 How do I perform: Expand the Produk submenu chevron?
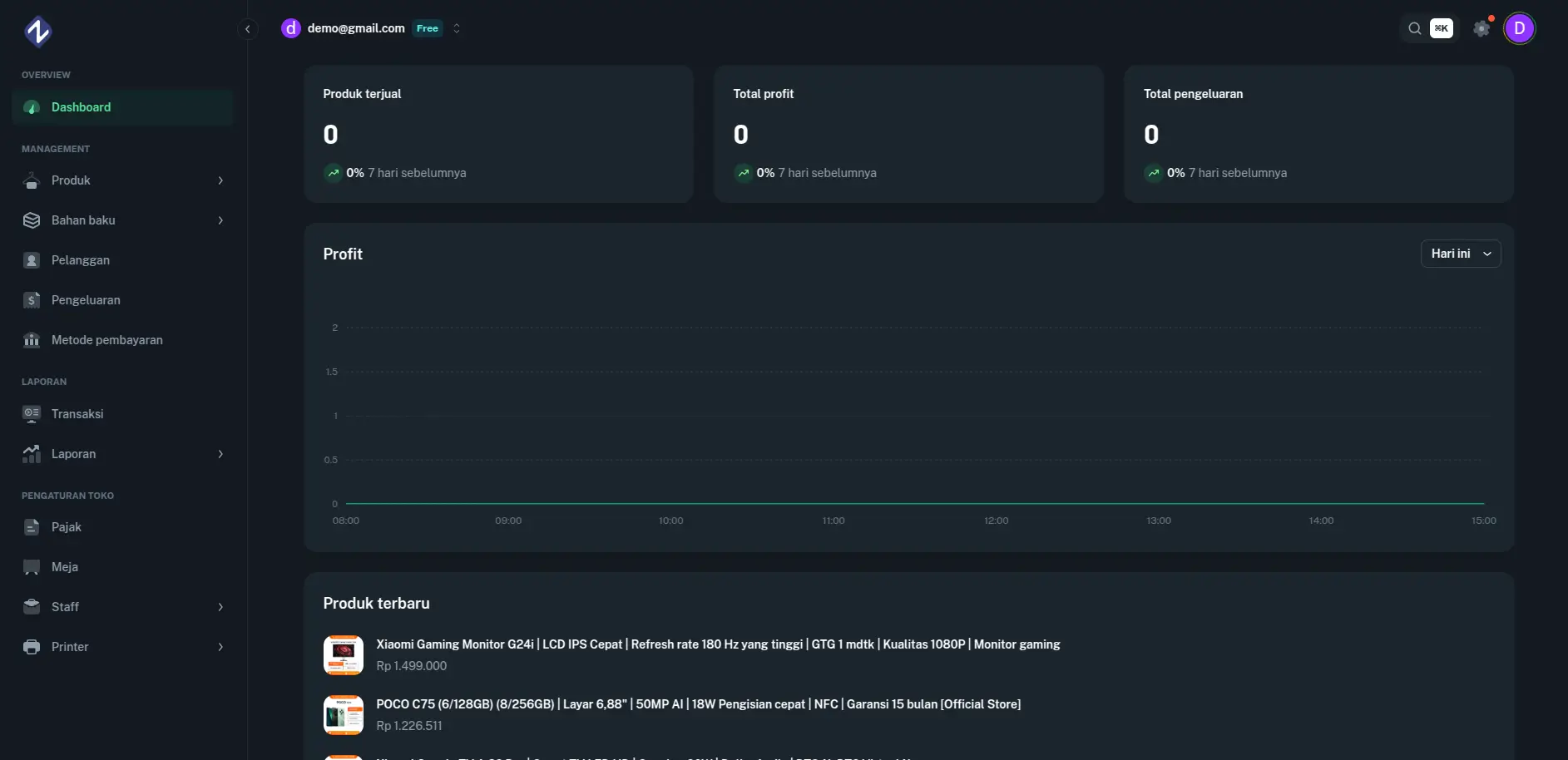pos(220,180)
